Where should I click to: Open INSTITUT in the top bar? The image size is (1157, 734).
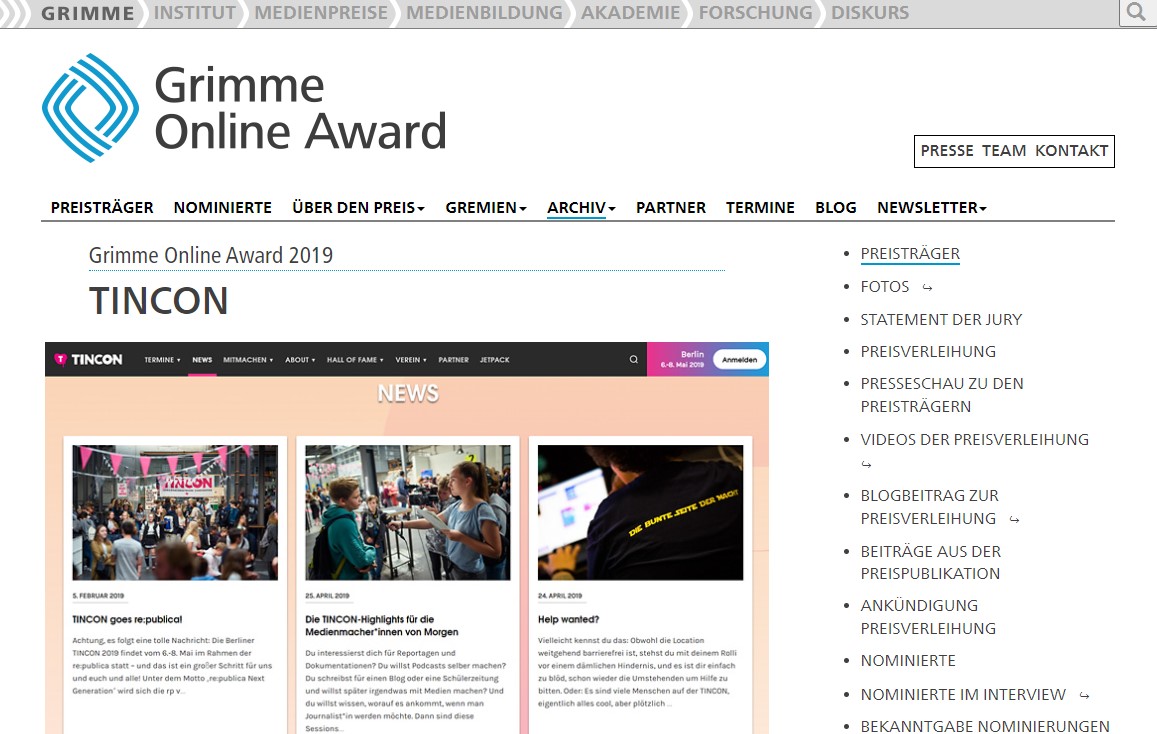point(195,13)
